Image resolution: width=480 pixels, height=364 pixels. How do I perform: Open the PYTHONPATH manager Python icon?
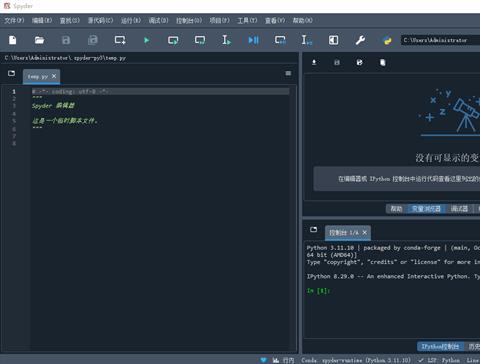click(x=387, y=40)
